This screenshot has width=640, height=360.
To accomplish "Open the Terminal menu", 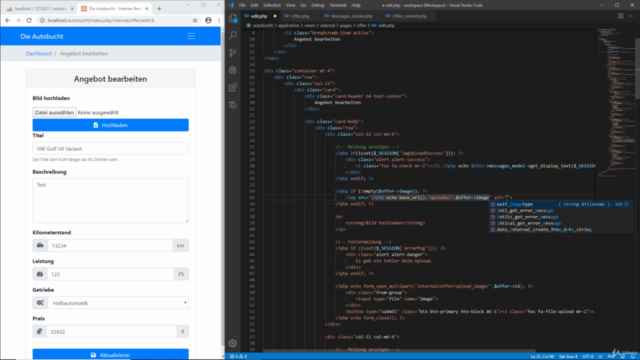I will coord(338,5).
